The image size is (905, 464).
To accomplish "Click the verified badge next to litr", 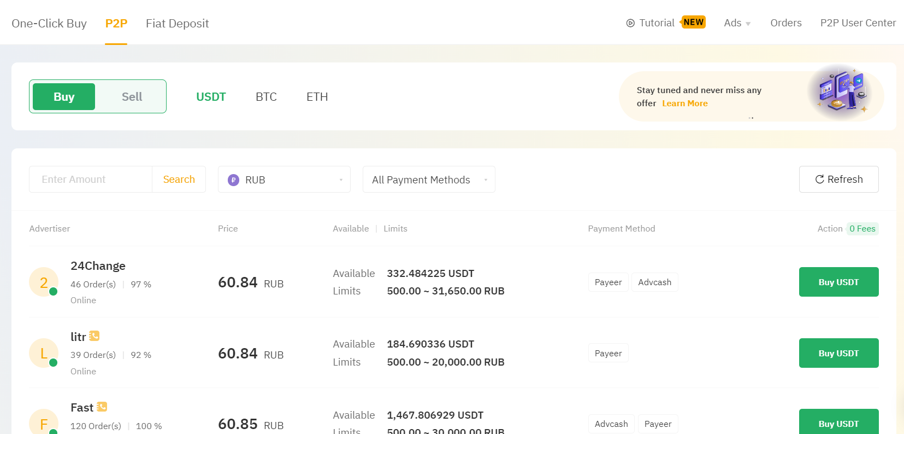I will [94, 336].
